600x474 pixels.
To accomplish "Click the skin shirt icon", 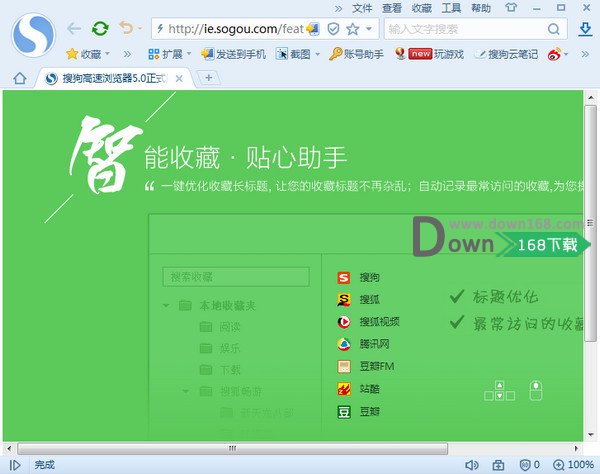I will coord(511,8).
